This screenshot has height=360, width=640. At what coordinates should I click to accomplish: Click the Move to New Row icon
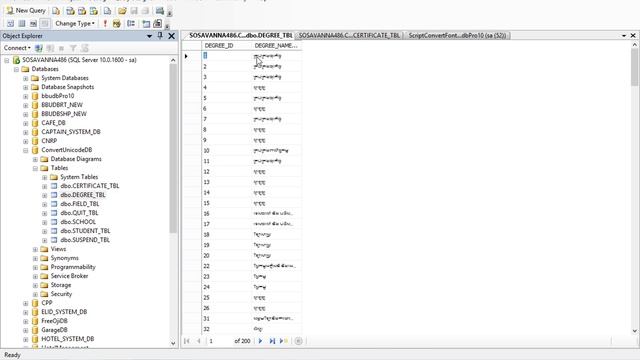pos(284,341)
